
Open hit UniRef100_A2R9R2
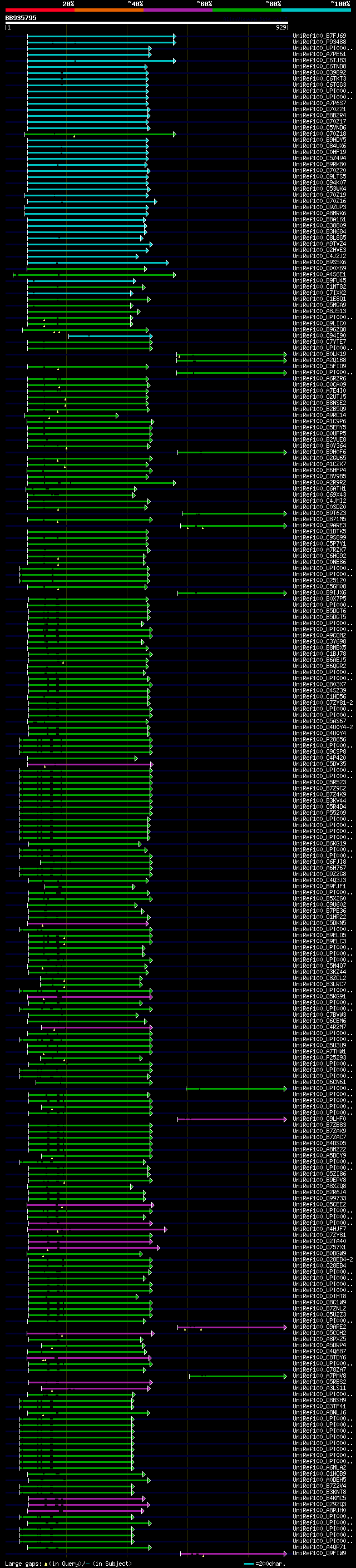[x=319, y=483]
